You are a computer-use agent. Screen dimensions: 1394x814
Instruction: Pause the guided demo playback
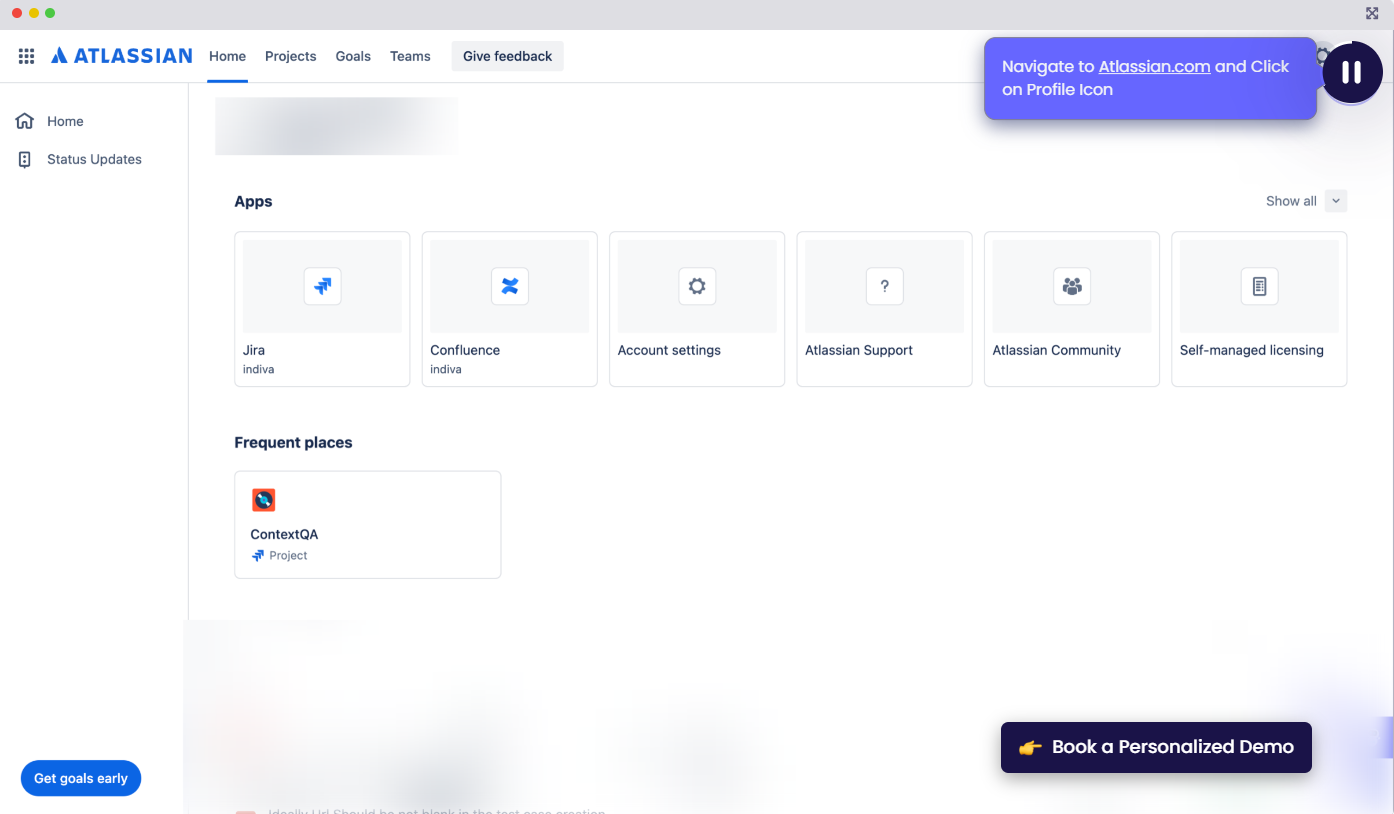tap(1351, 72)
